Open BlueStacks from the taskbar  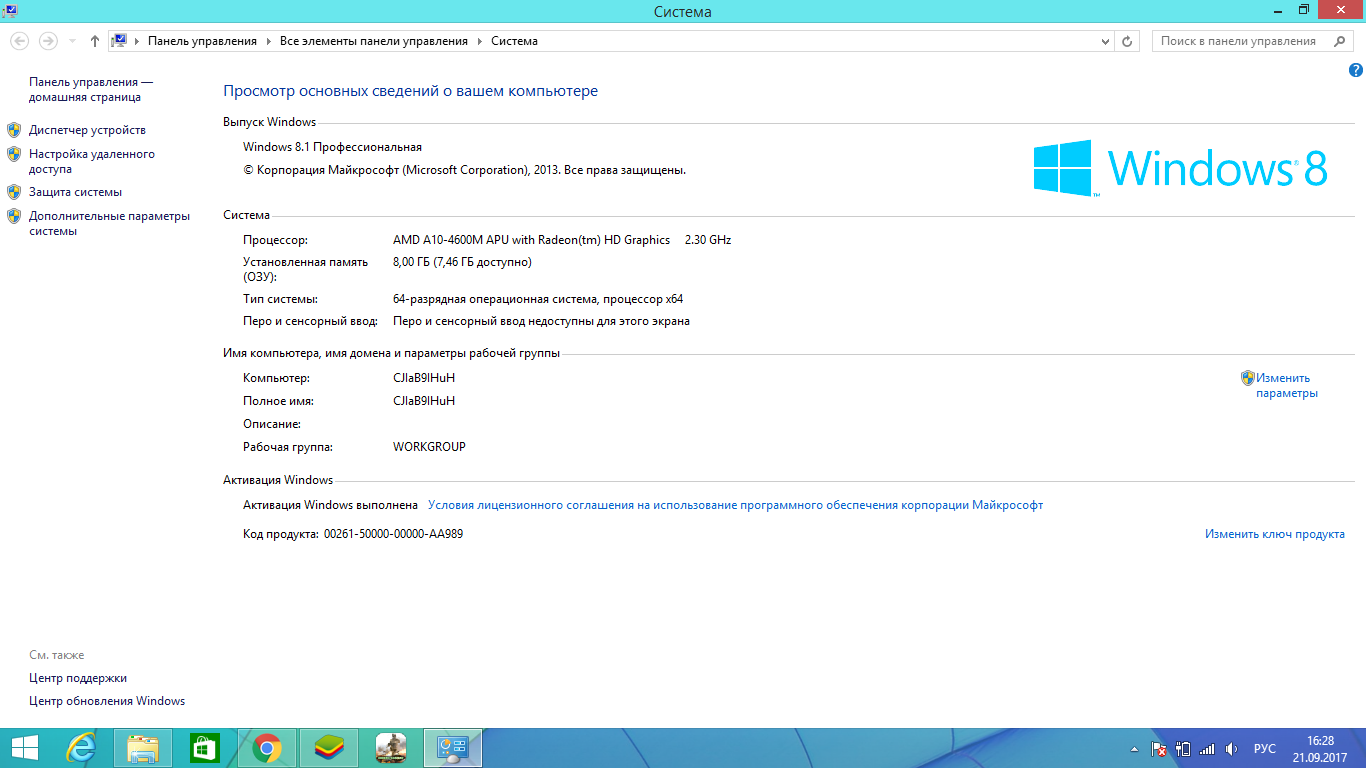tap(329, 748)
